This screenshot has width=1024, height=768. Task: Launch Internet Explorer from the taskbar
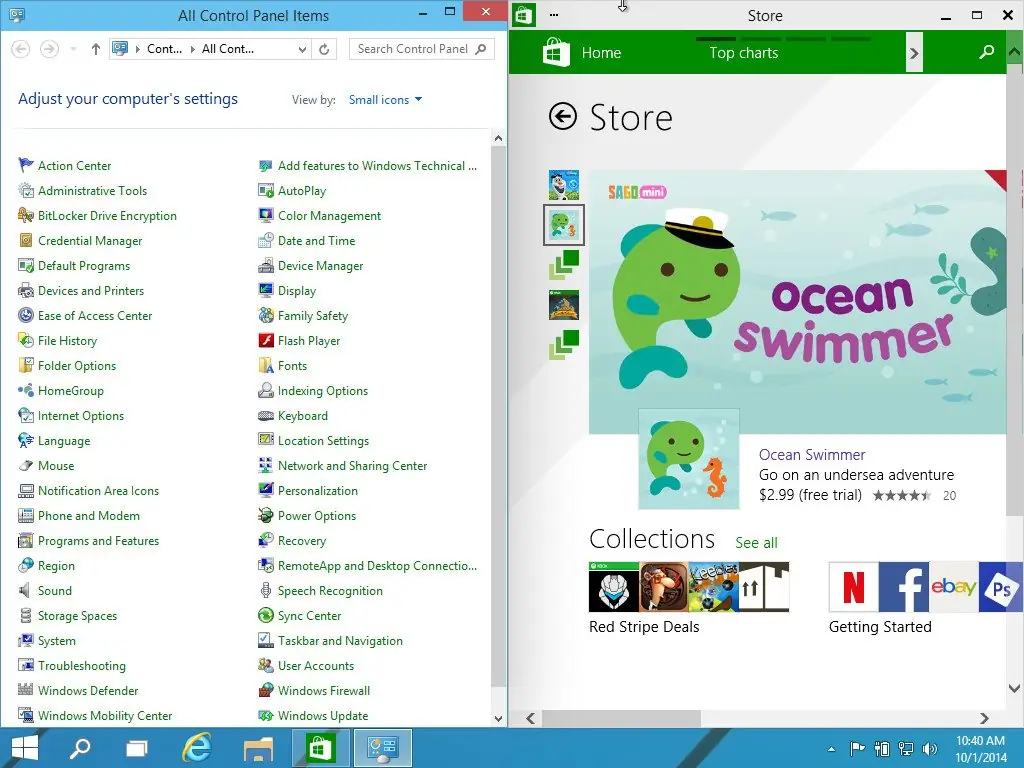pyautogui.click(x=197, y=748)
